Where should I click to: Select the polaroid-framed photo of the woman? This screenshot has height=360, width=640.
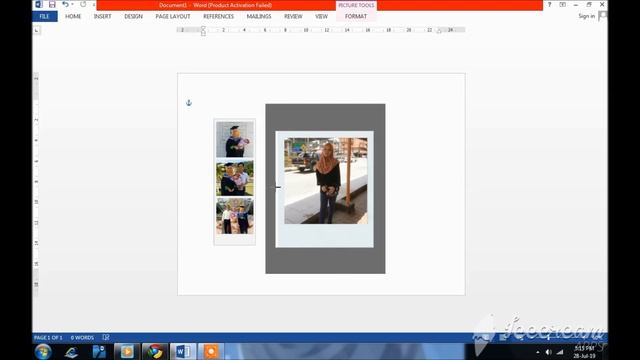pyautogui.click(x=324, y=189)
